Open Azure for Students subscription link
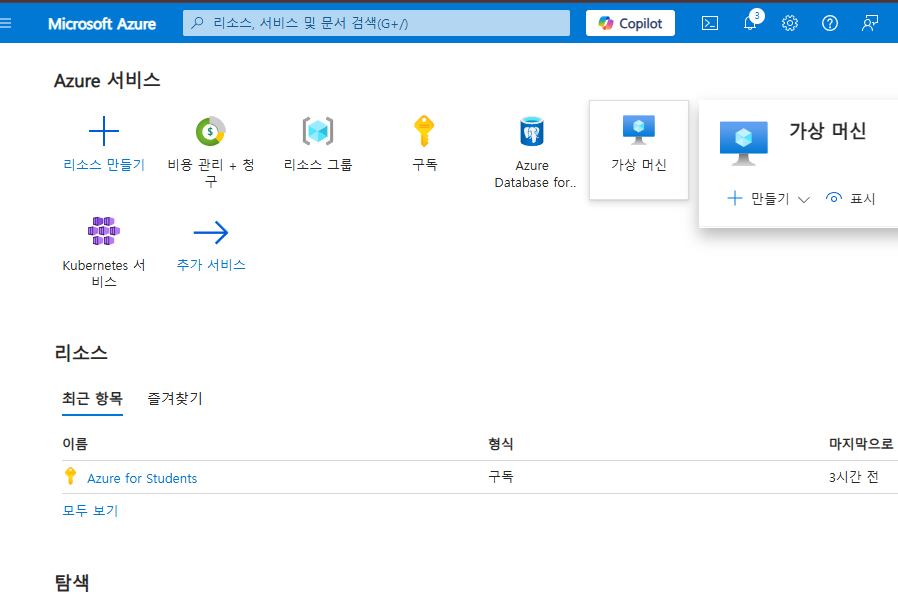The width and height of the screenshot is (898, 604). pyautogui.click(x=142, y=478)
